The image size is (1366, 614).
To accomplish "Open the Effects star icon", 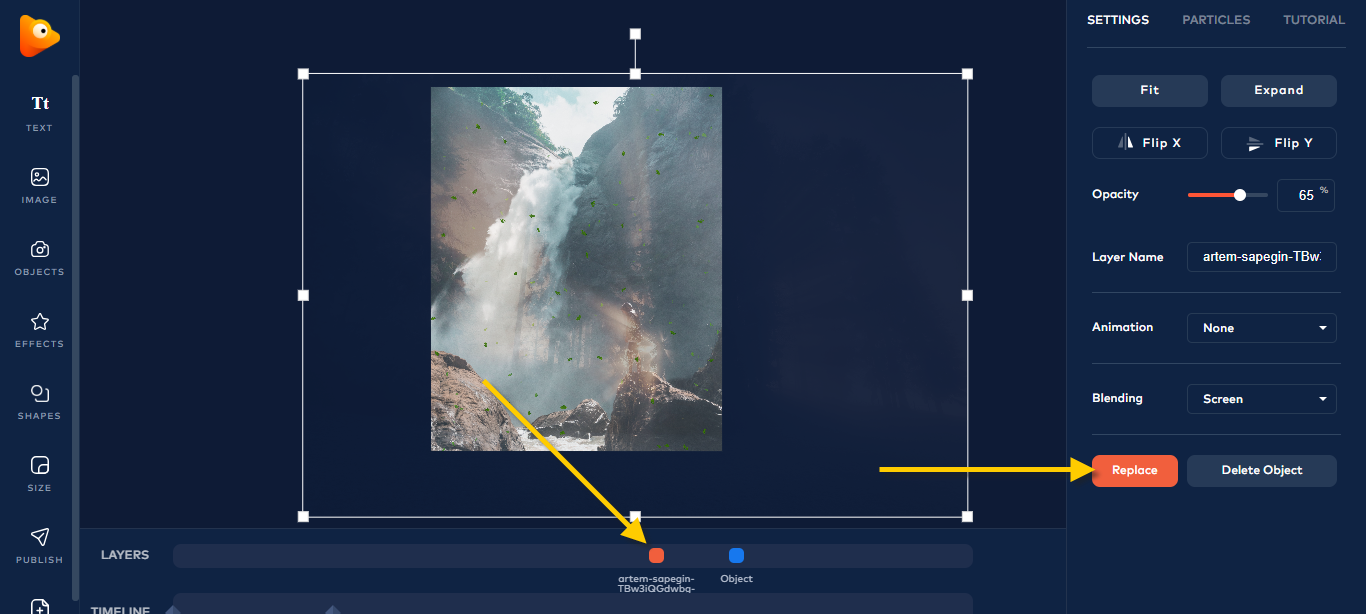I will click(x=40, y=321).
